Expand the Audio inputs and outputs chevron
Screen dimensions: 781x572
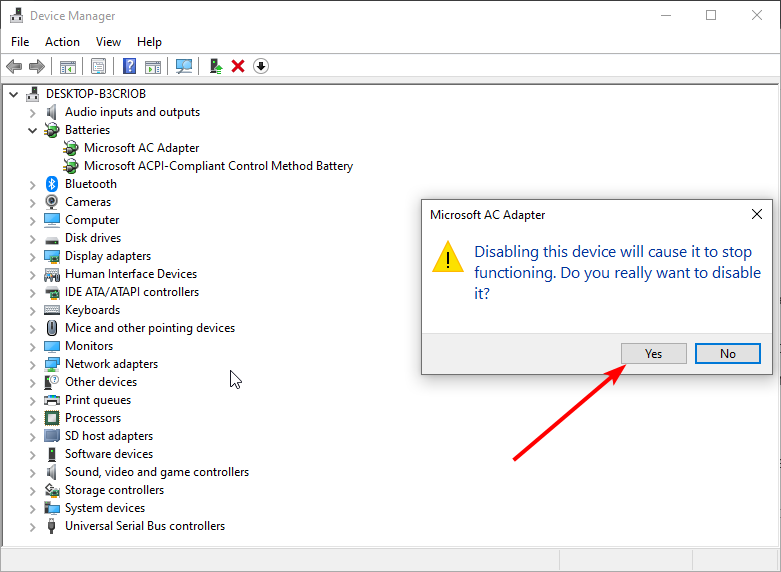(x=32, y=113)
